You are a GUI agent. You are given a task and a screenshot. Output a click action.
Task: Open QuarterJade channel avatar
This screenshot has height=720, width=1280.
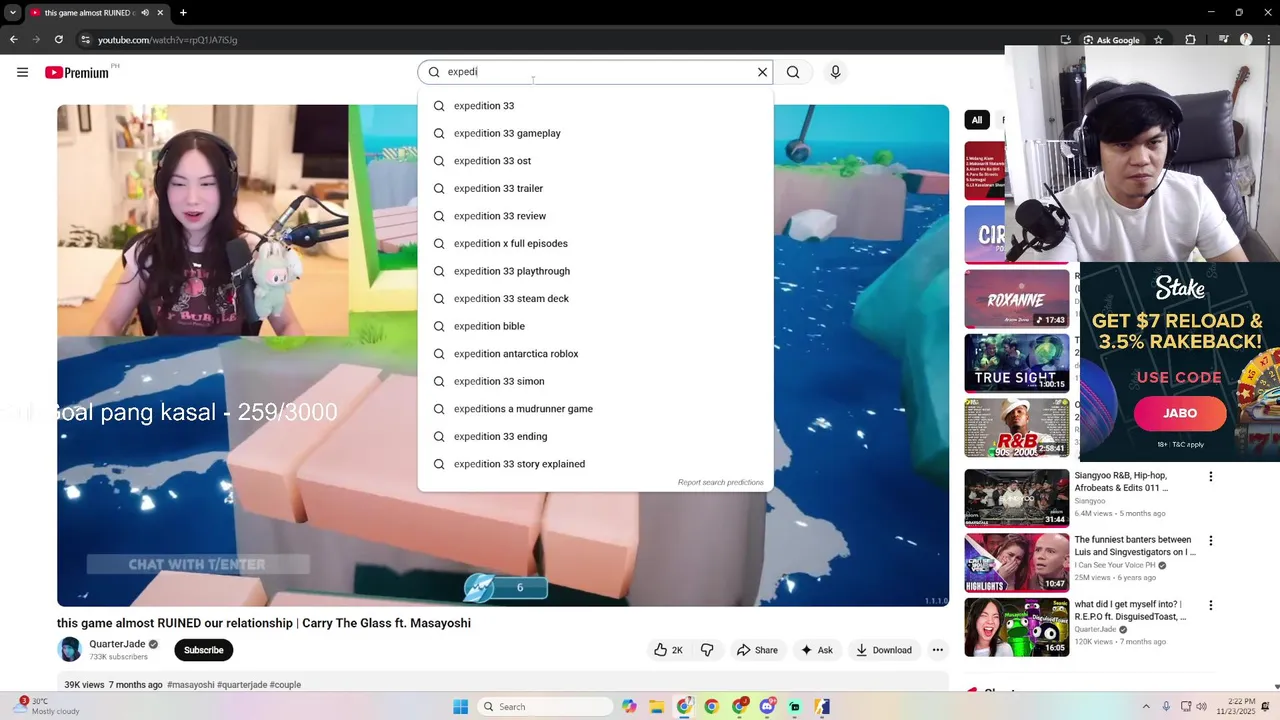click(x=69, y=650)
